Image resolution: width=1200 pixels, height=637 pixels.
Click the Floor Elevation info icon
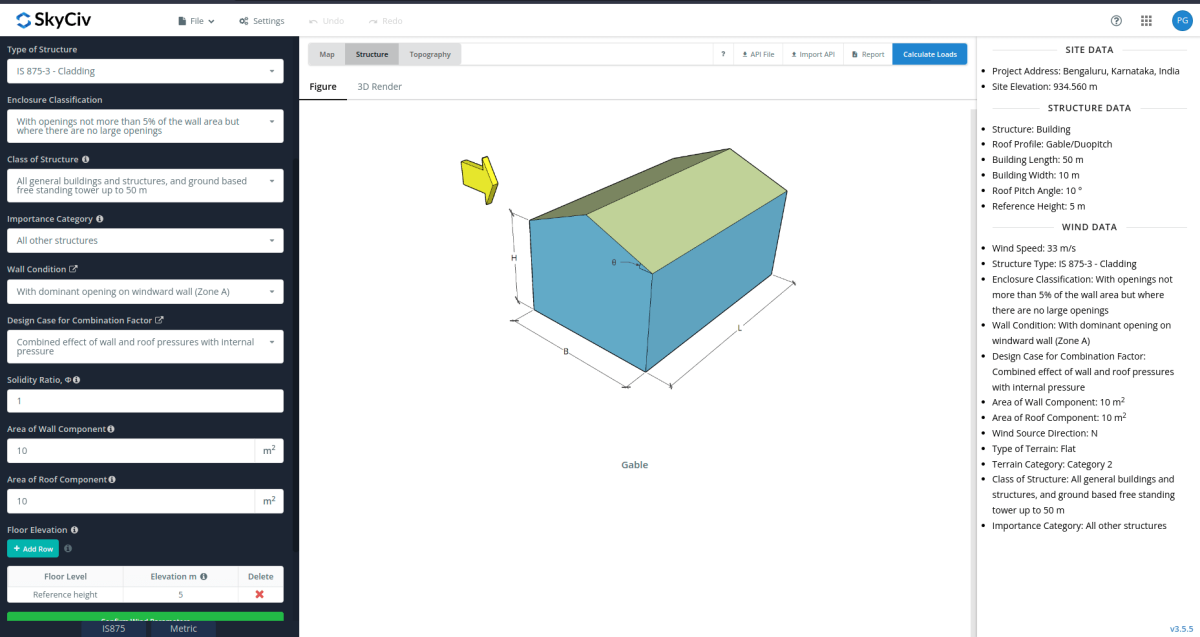[x=75, y=530]
